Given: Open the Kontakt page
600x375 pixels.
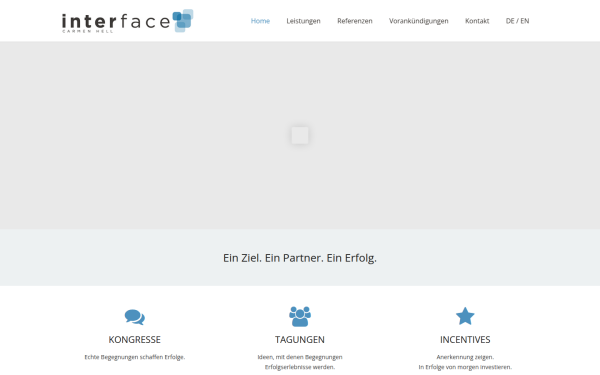Looking at the screenshot, I should coord(477,21).
